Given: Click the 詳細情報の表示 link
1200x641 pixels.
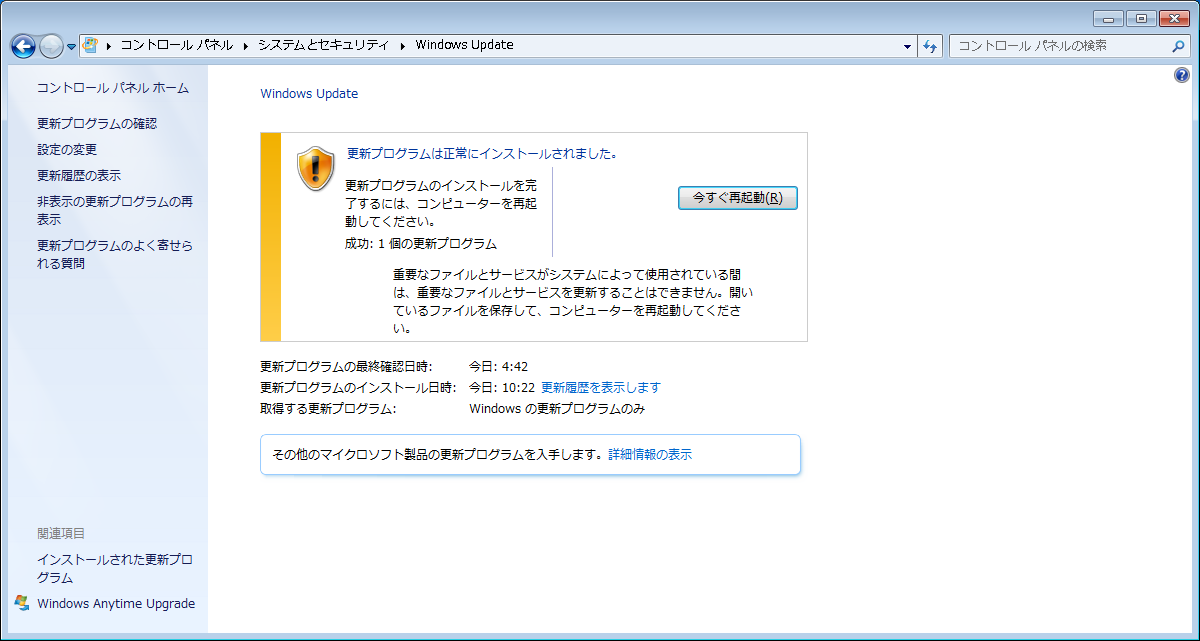Looking at the screenshot, I should tap(650, 454).
